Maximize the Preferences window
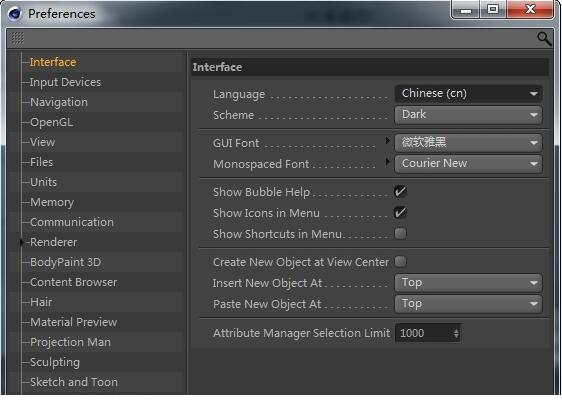The image size is (562, 410). click(x=493, y=9)
